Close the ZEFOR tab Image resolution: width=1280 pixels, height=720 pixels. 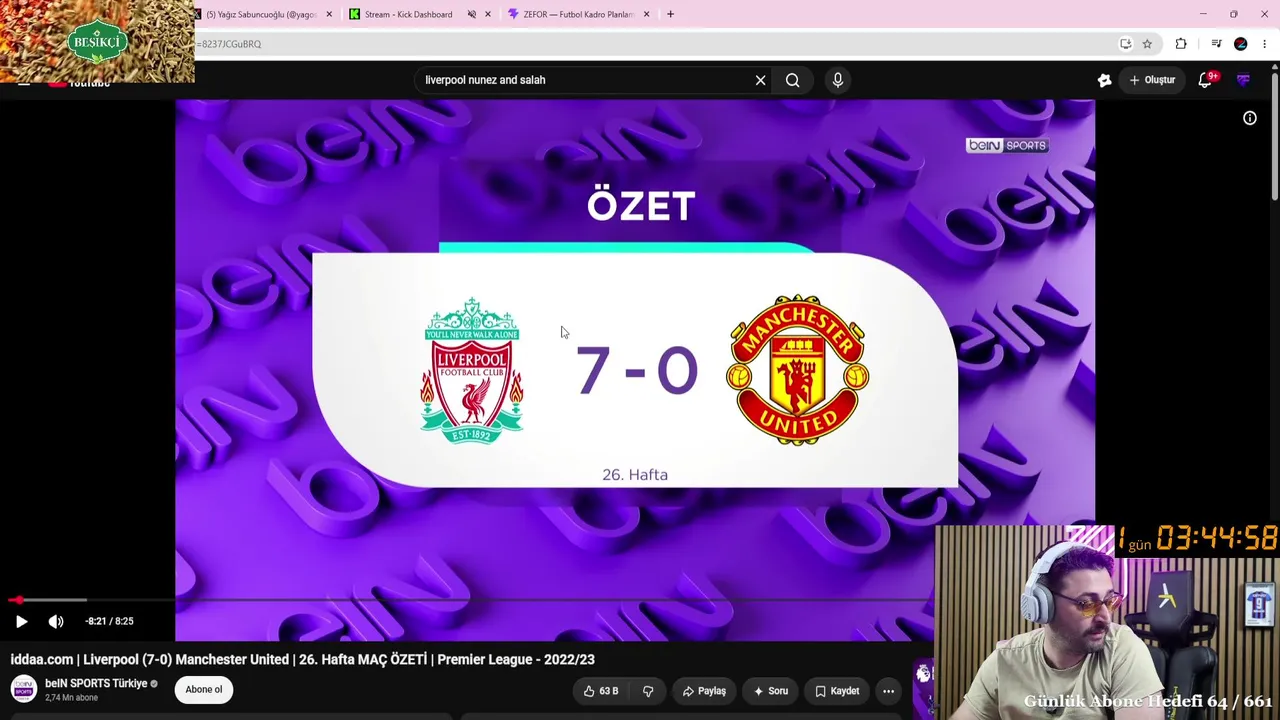(646, 14)
